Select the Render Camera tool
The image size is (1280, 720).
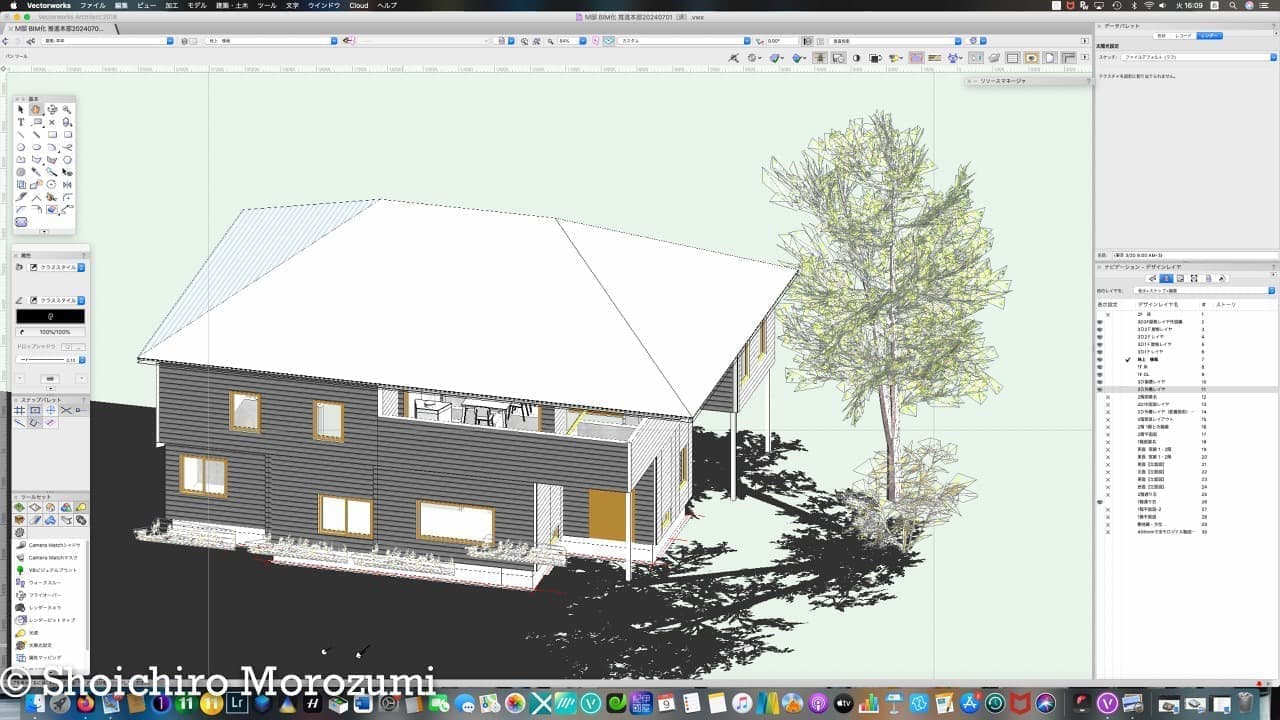[x=41, y=607]
